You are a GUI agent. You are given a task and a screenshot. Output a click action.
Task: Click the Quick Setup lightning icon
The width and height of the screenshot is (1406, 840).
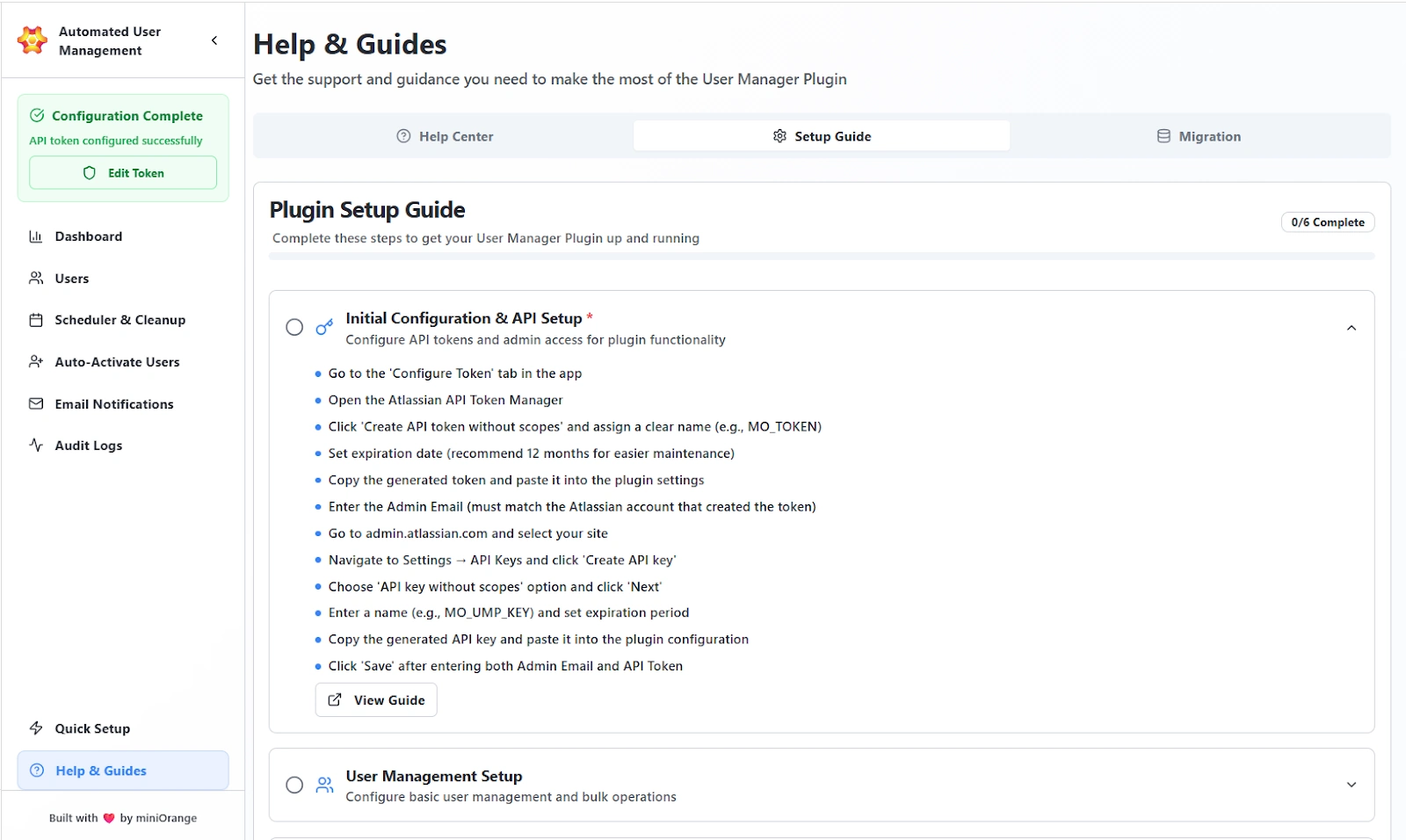(x=36, y=728)
